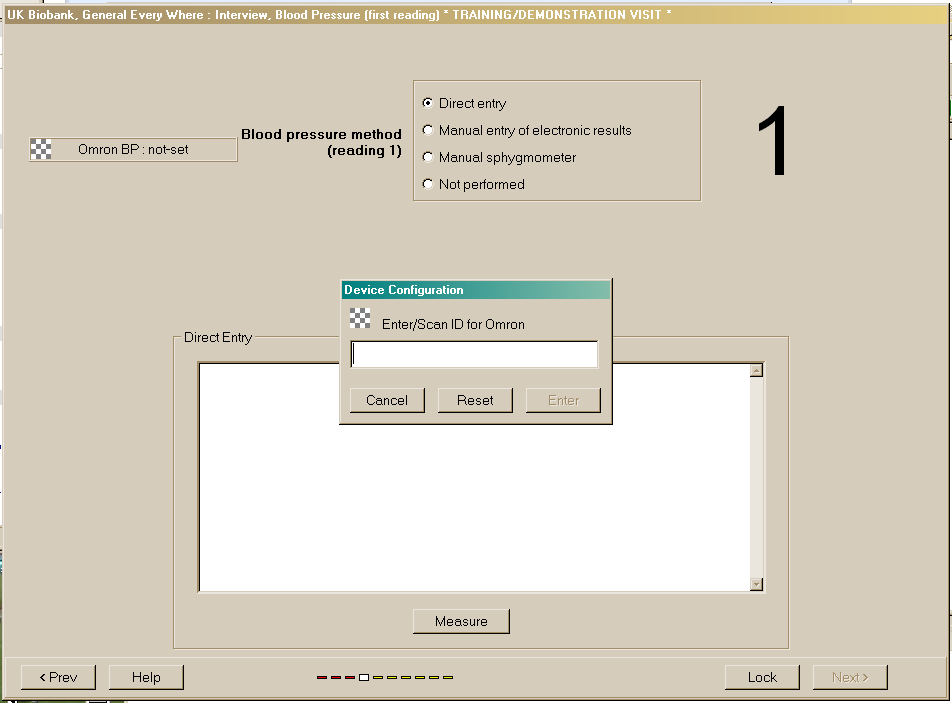Viewport: 952px width, 703px height.
Task: Reset the Omron ID entry
Action: pyautogui.click(x=475, y=400)
